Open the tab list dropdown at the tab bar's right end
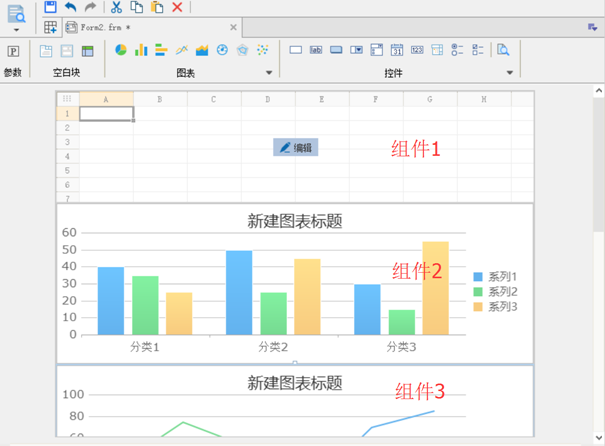605x446 pixels. pos(592,27)
